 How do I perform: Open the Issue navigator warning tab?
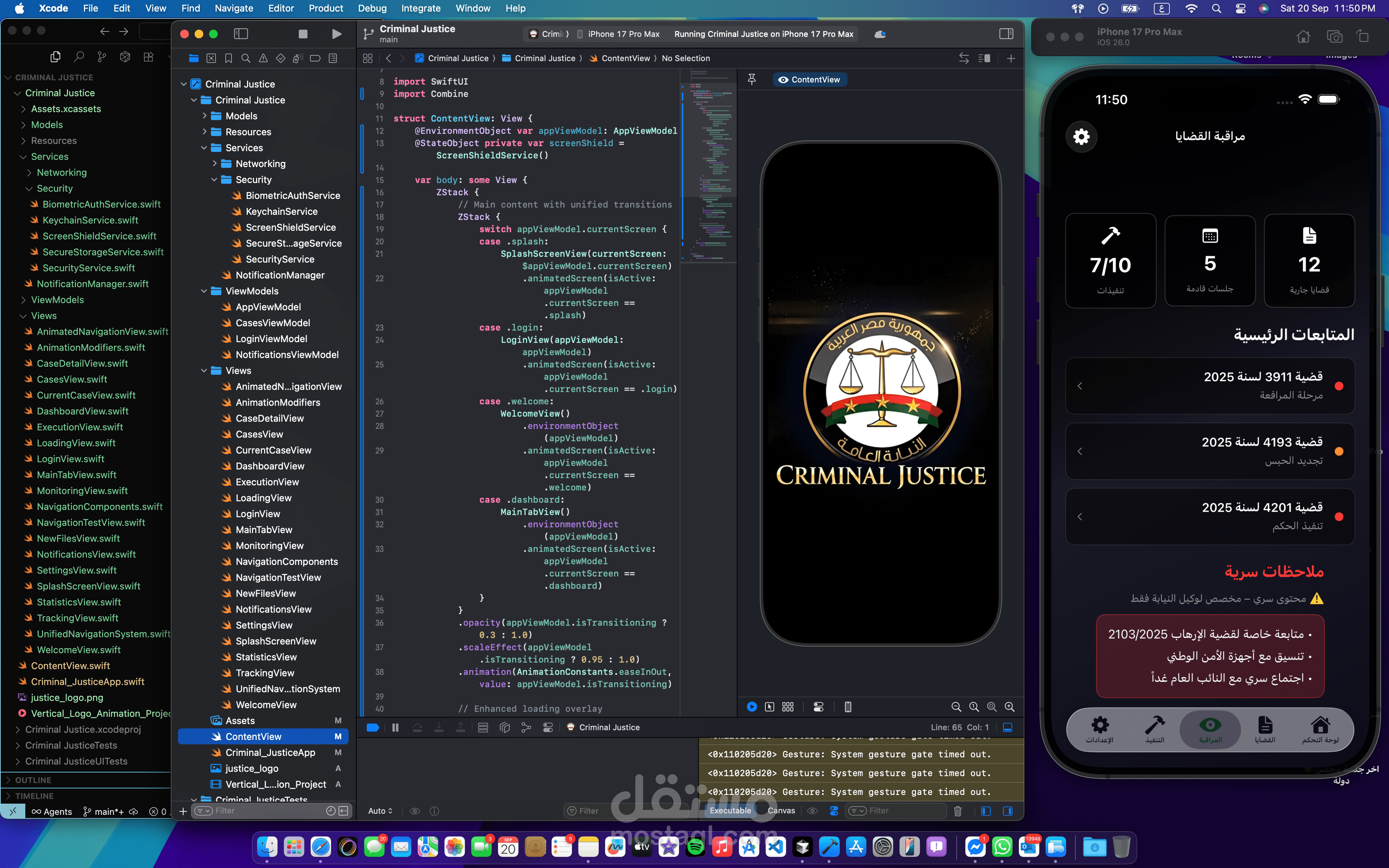coord(263,59)
